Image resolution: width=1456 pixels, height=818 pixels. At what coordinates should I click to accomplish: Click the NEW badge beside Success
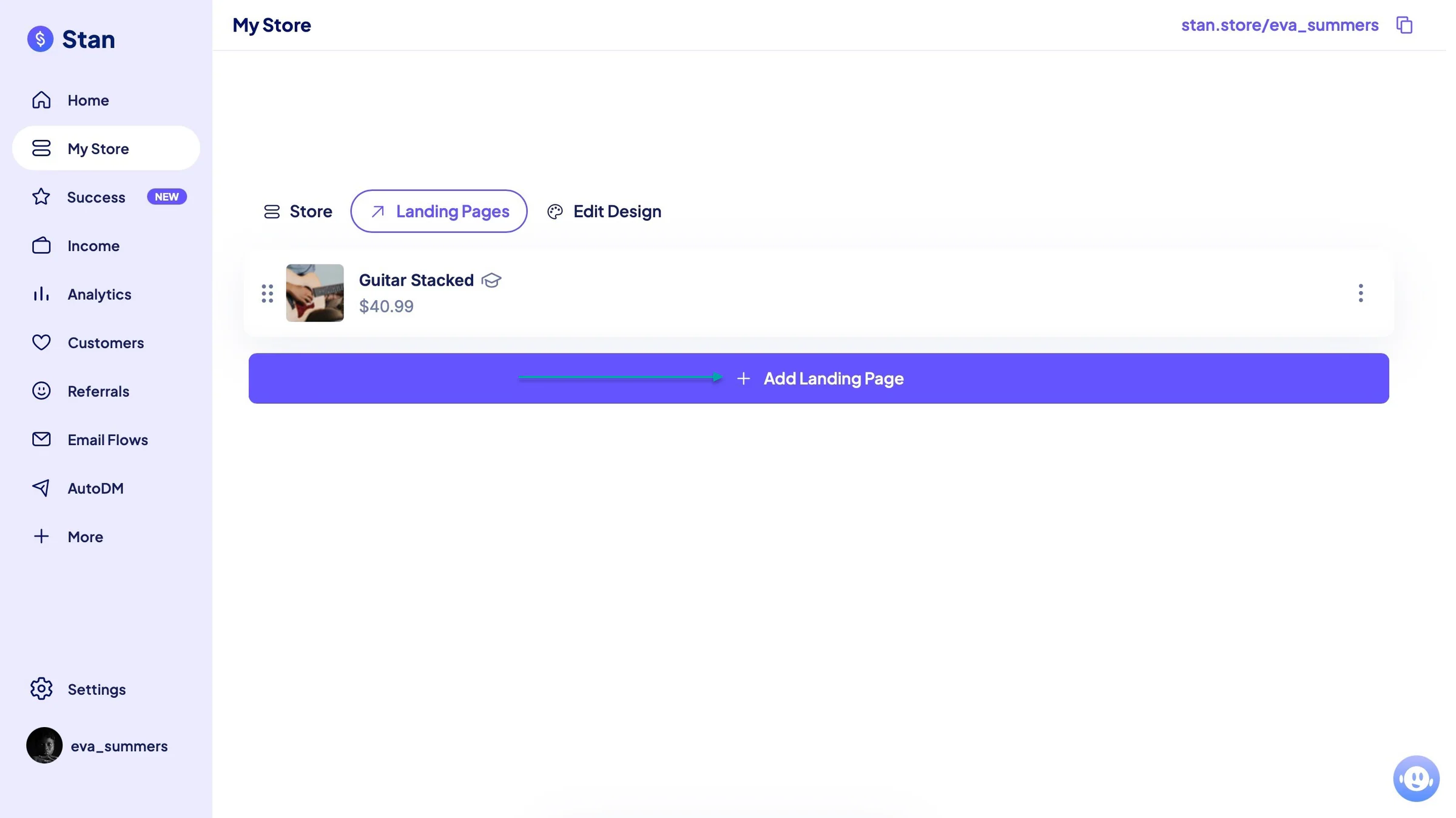click(x=167, y=197)
